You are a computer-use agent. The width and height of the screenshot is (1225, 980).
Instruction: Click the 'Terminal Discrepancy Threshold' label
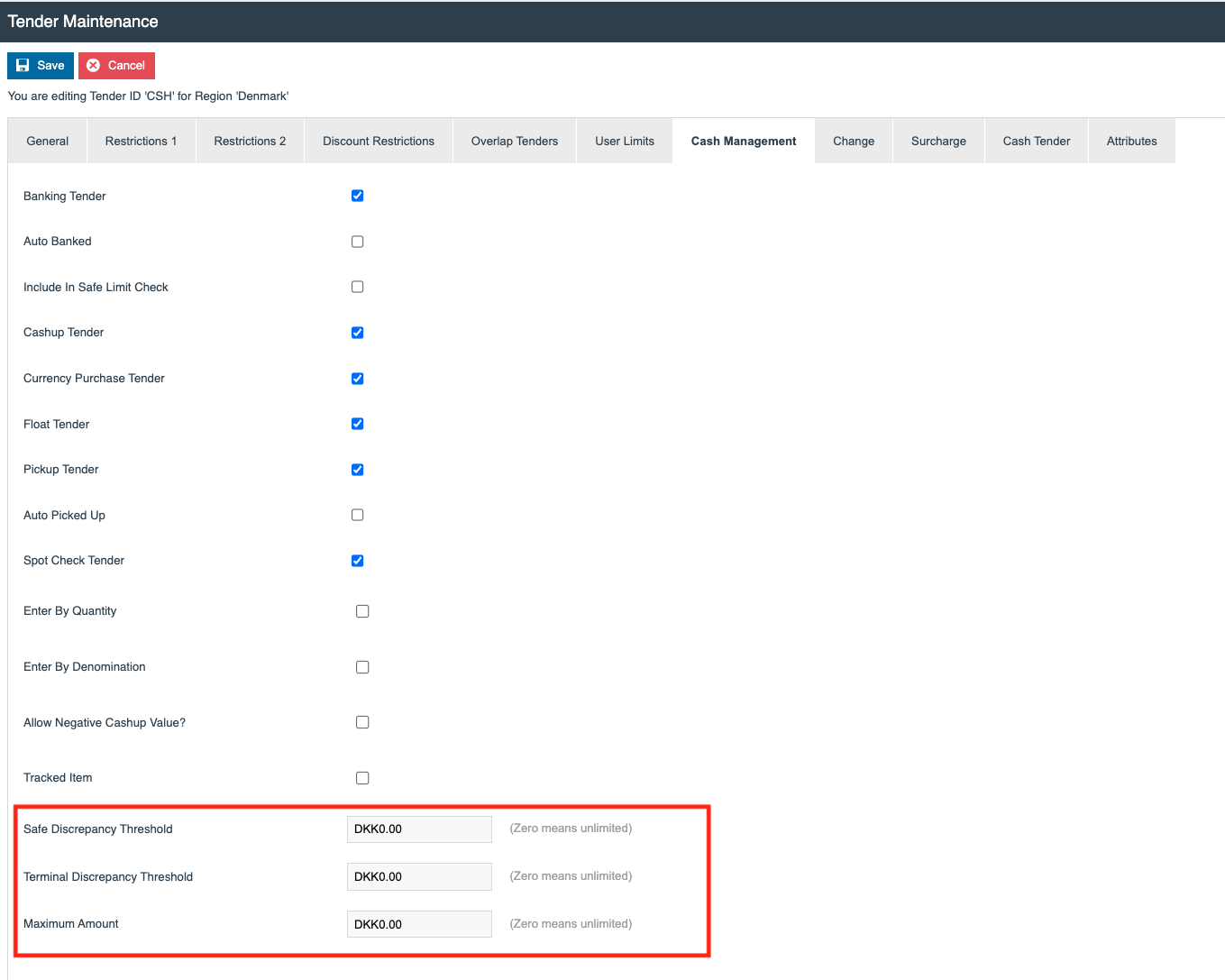pos(108,877)
